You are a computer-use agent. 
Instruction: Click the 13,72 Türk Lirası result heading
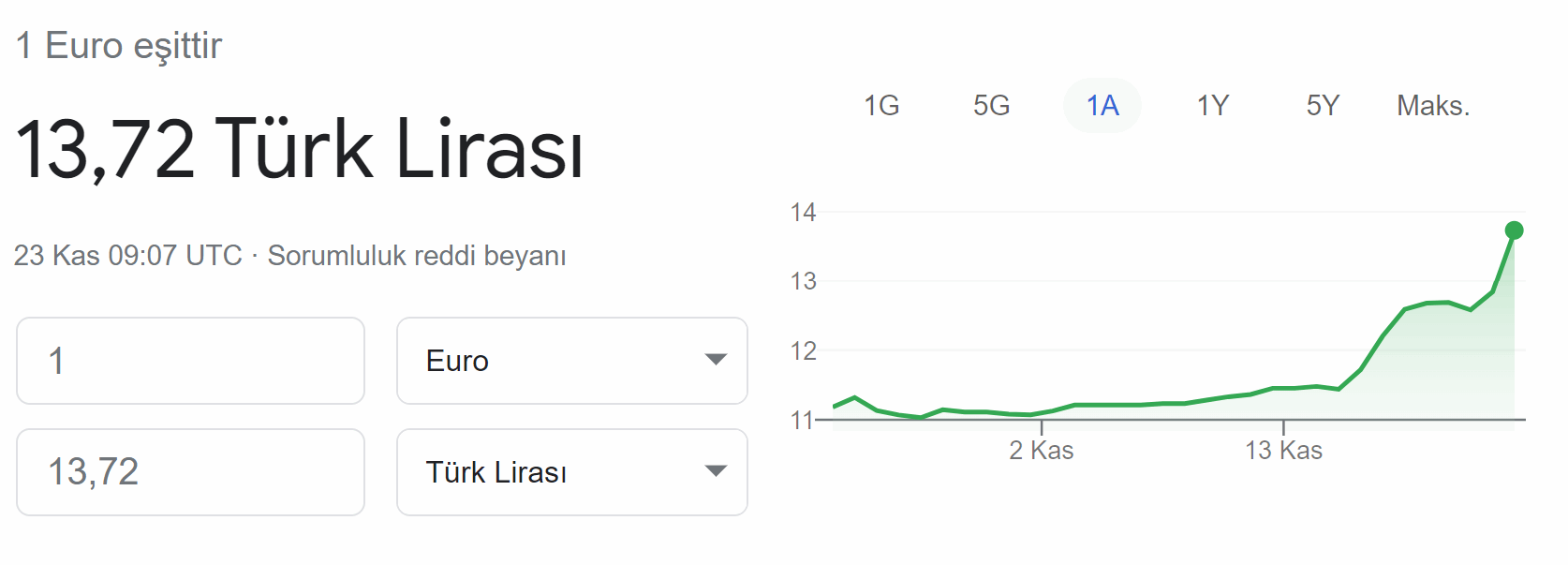click(x=300, y=149)
